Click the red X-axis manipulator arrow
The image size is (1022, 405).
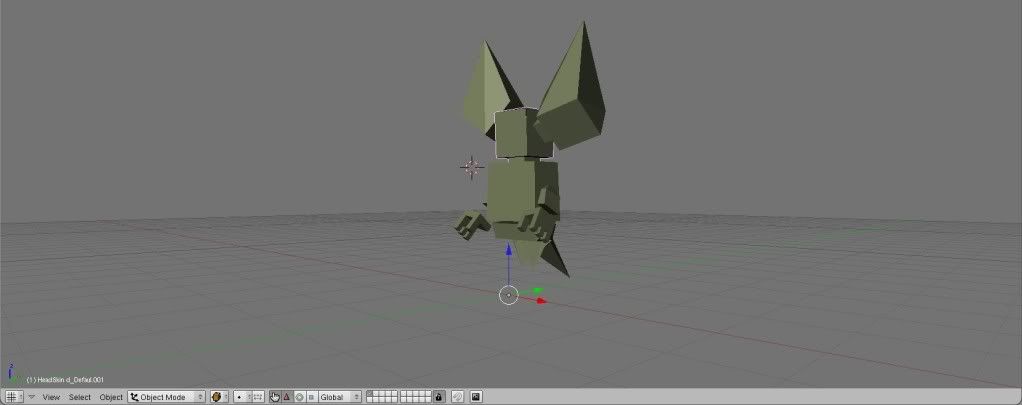pyautogui.click(x=541, y=300)
